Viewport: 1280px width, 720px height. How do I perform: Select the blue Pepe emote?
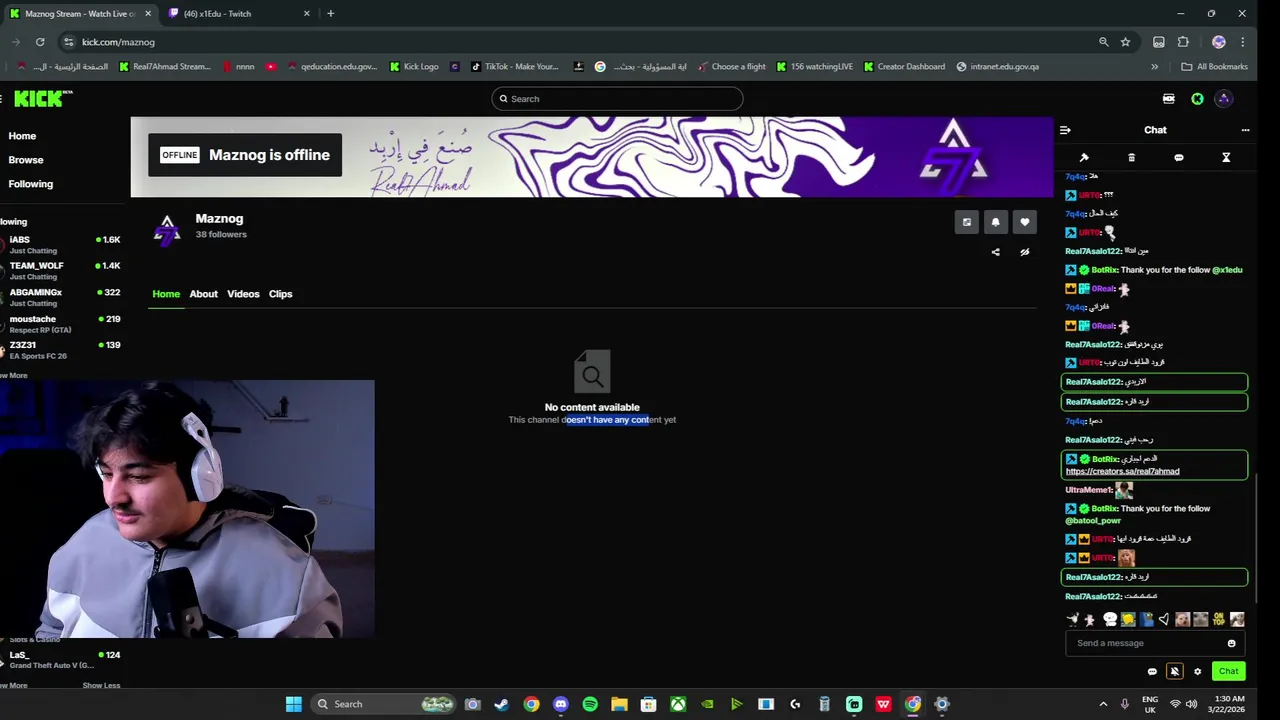pyautogui.click(x=1146, y=620)
